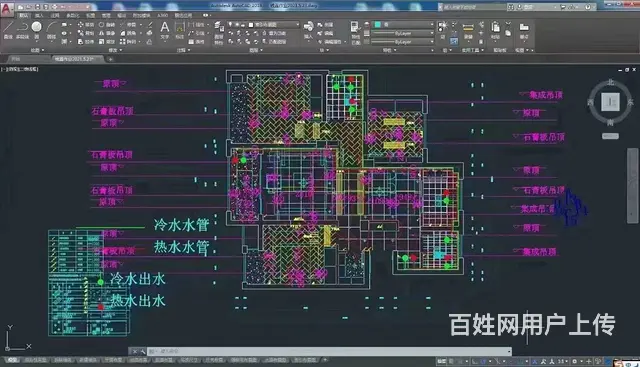
Task: Select the Arc (圆弧) draw tool
Action: (x=51, y=30)
